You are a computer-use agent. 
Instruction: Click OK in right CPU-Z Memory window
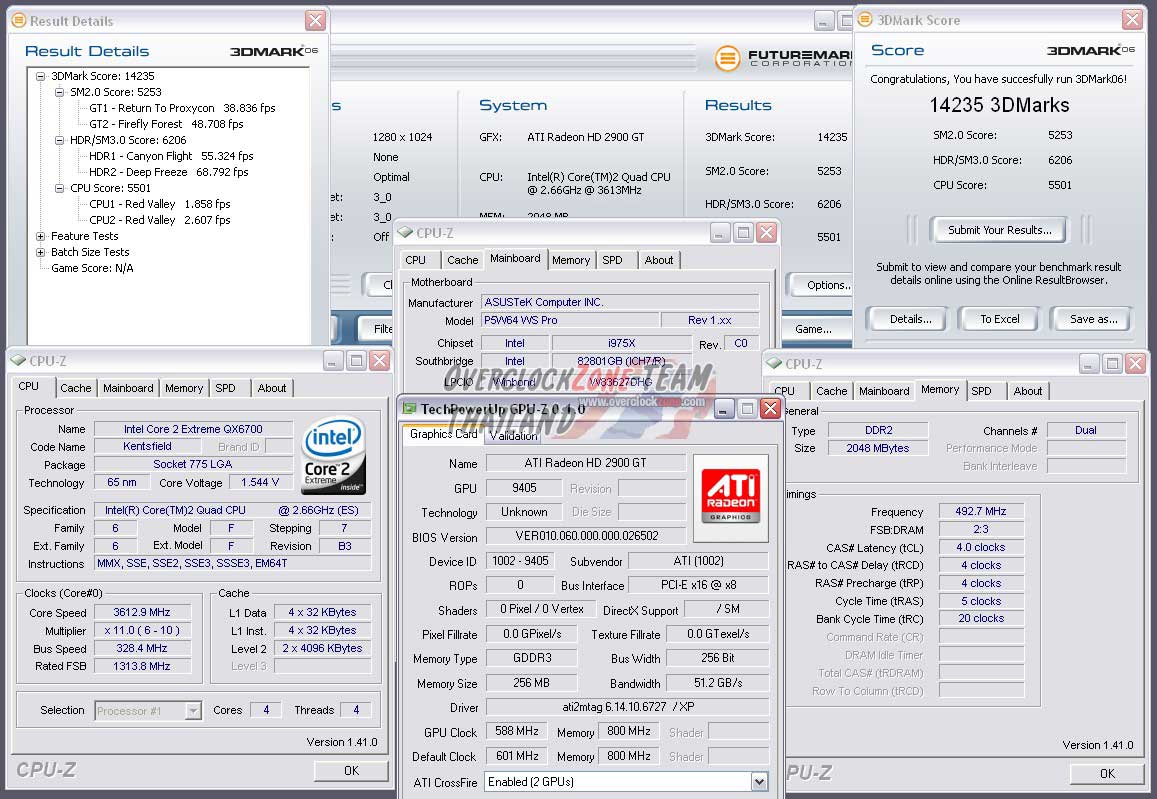pos(1107,773)
